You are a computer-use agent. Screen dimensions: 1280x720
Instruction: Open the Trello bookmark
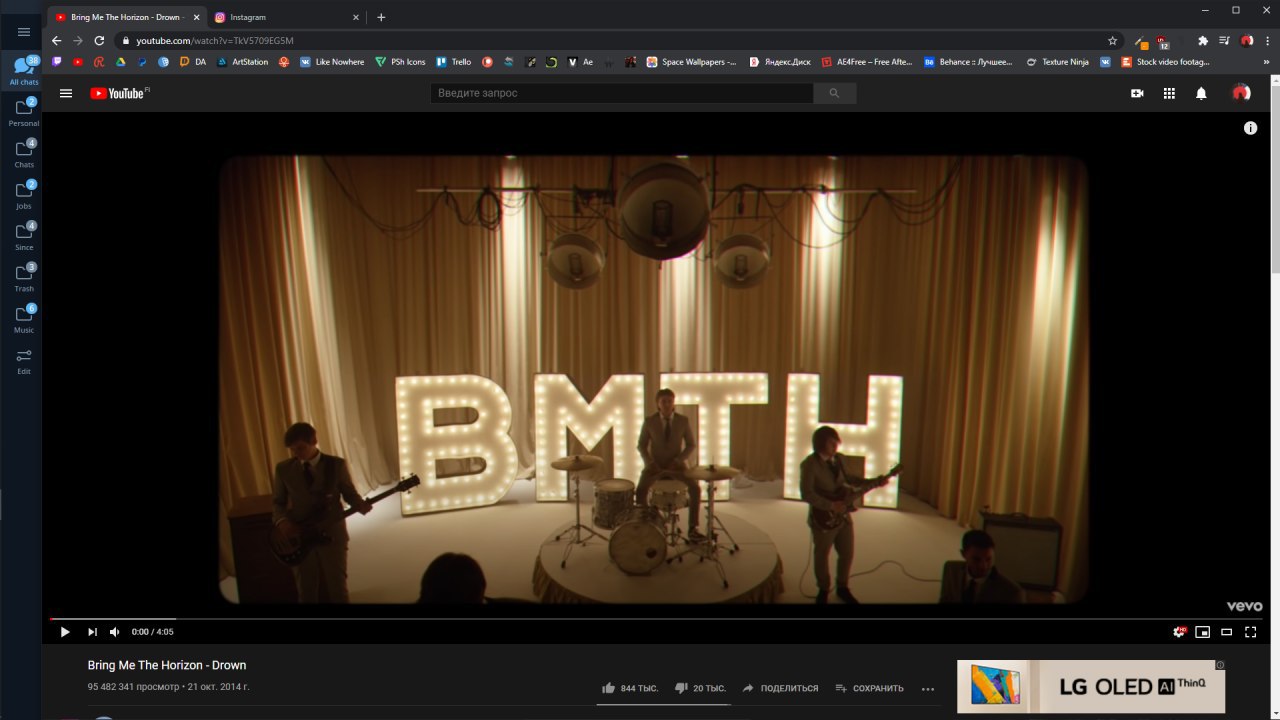tap(453, 62)
